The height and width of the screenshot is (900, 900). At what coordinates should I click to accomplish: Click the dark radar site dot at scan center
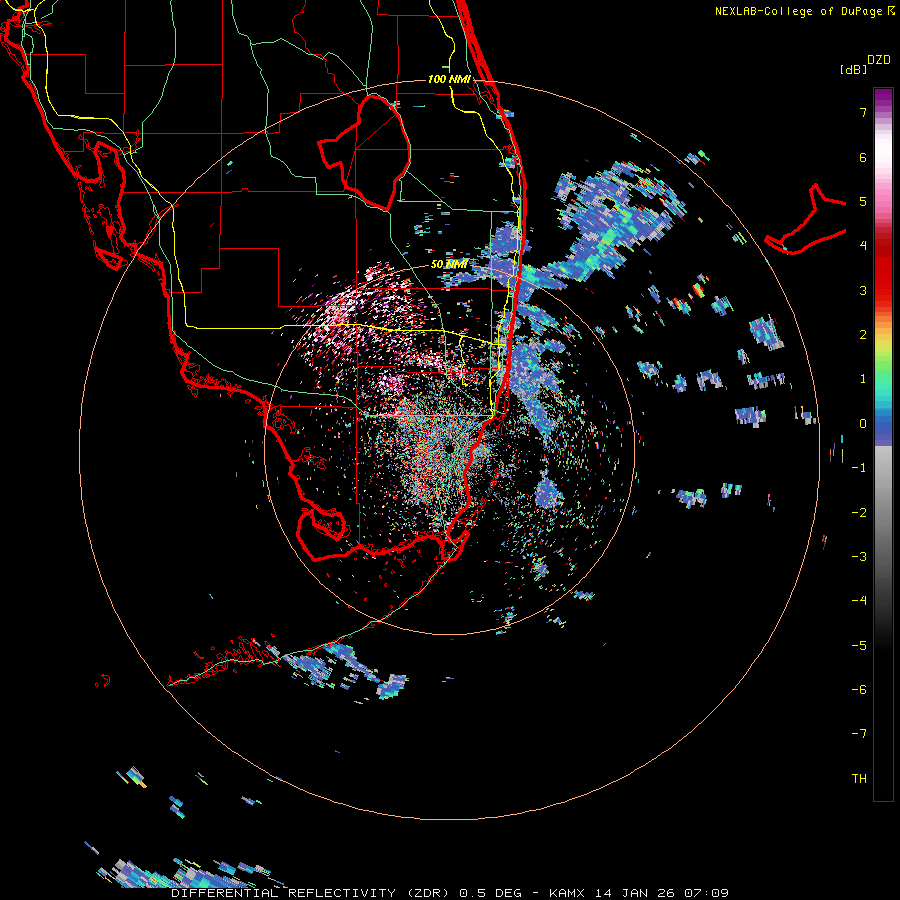449,448
